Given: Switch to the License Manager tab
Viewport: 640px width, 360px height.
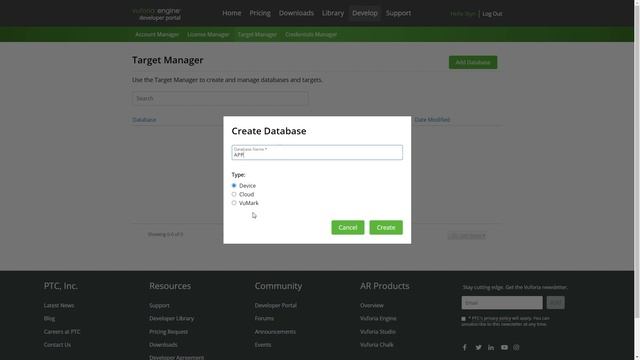Looking at the screenshot, I should [208, 35].
